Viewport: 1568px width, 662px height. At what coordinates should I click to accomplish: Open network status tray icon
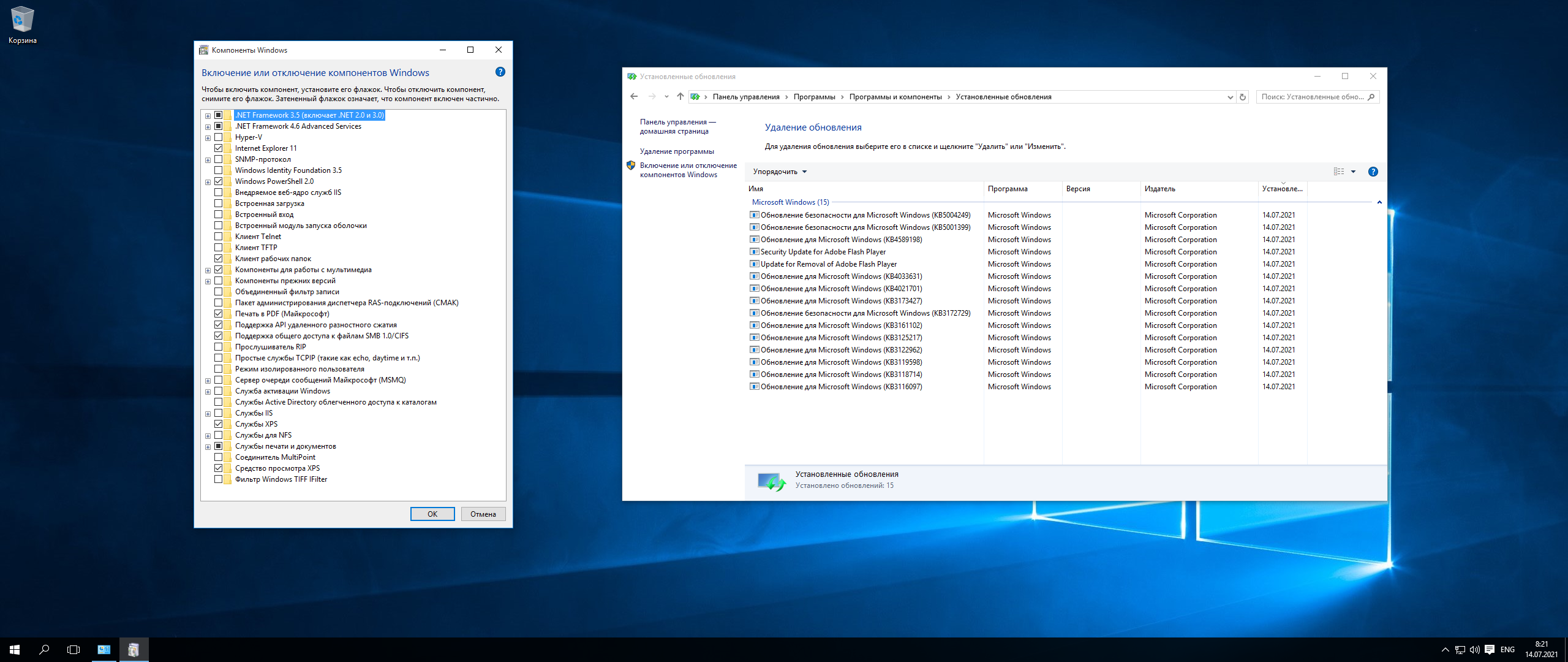1460,650
